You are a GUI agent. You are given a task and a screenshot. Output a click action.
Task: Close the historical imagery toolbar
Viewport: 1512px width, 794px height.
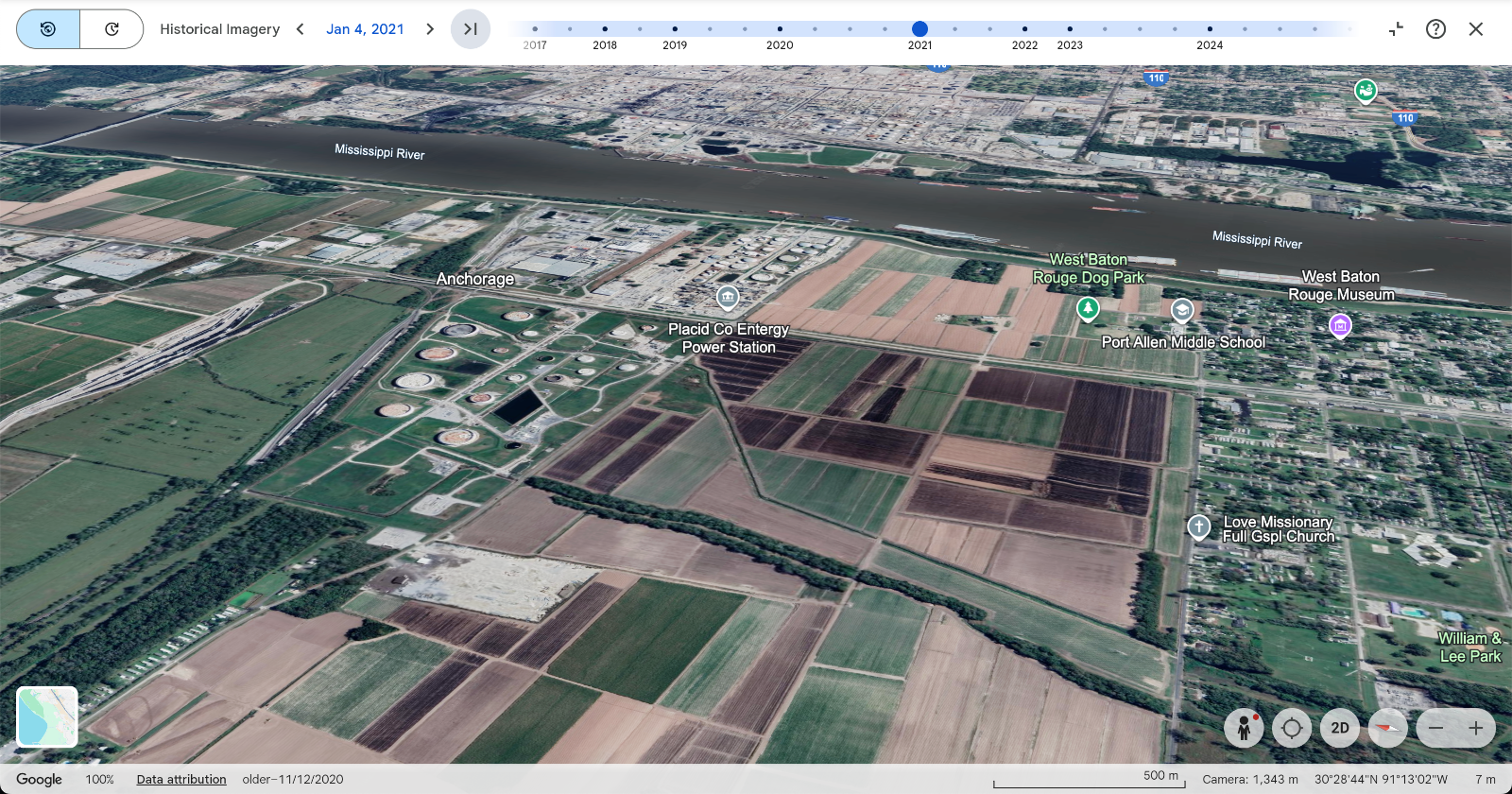pyautogui.click(x=1476, y=29)
